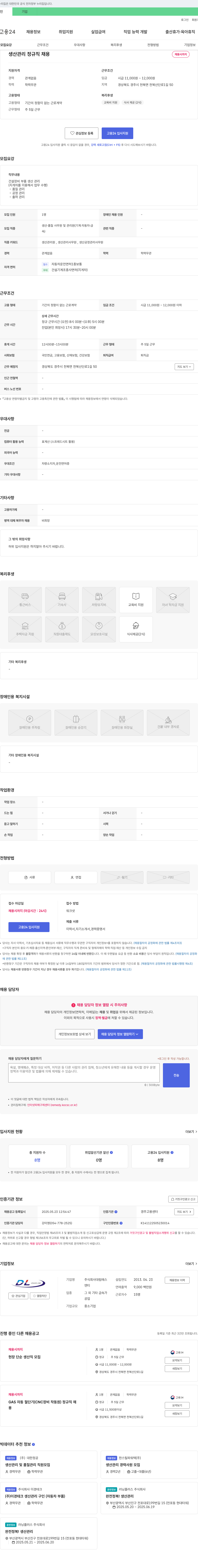The height and width of the screenshot is (1568, 198).
Task: Click info icon beside 취업알선기관 알선 수
Action: pos(111,1152)
